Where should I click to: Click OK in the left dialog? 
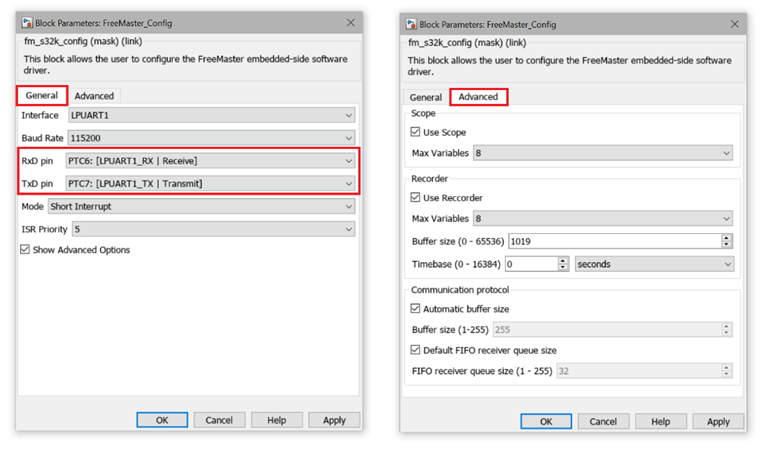coord(162,420)
